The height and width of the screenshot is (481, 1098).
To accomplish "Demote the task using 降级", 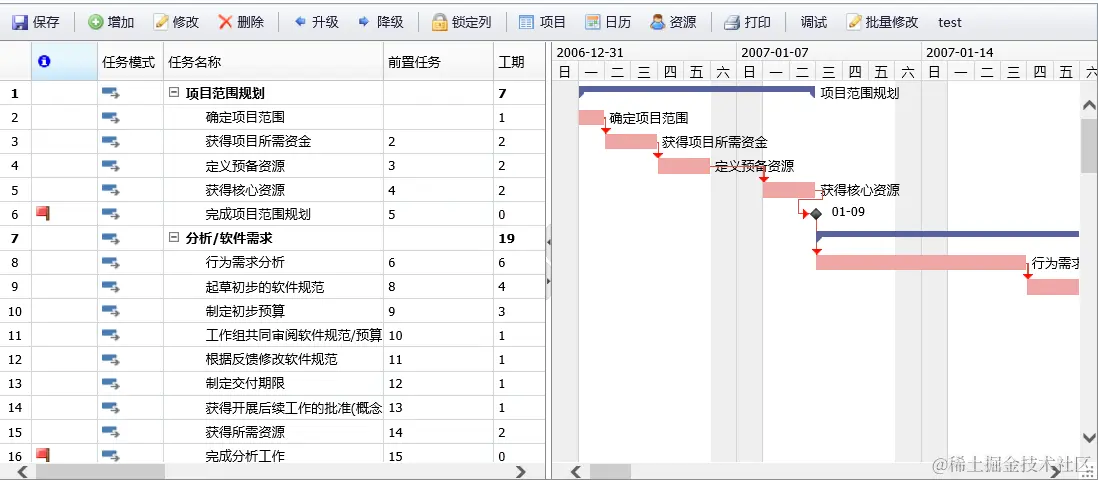I will click(381, 22).
